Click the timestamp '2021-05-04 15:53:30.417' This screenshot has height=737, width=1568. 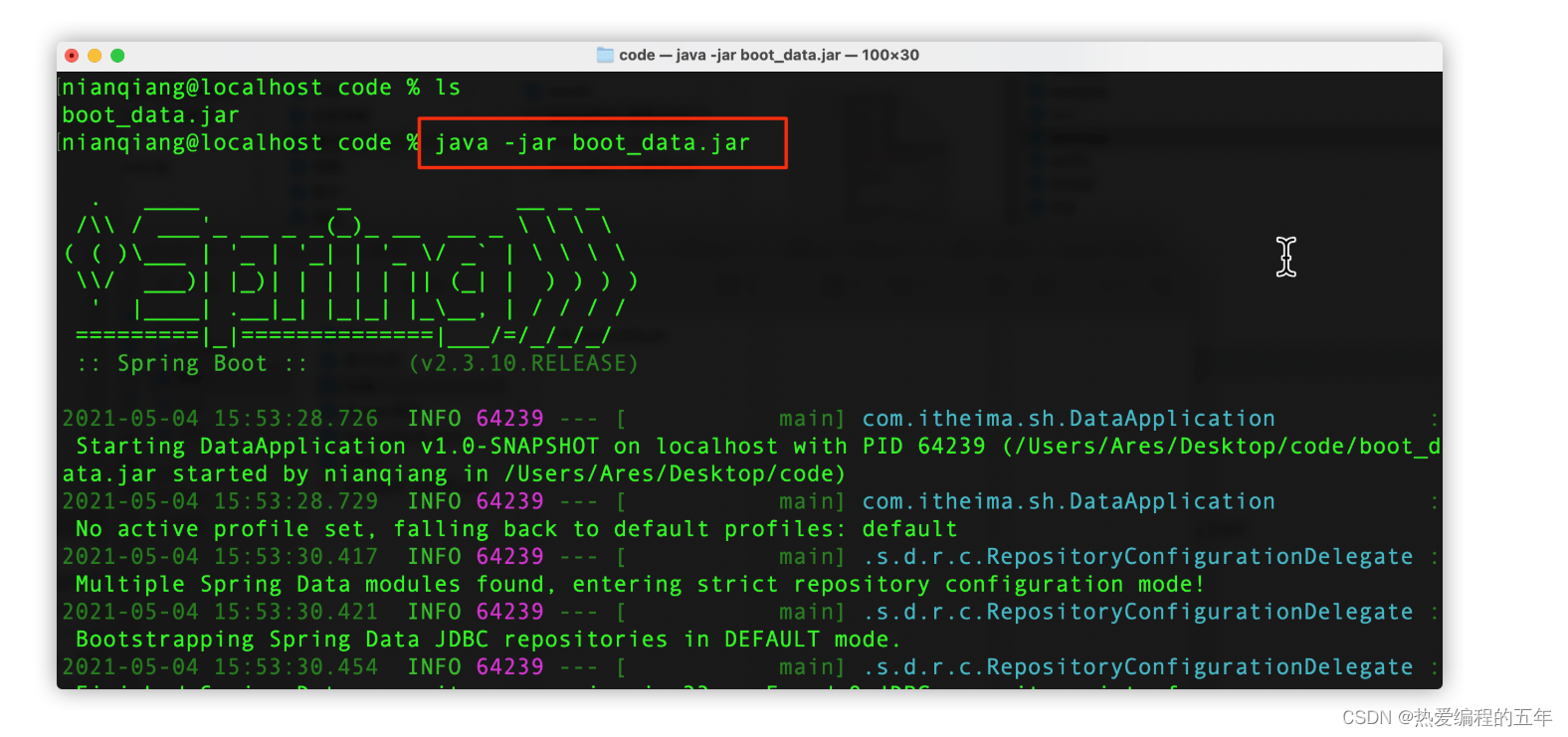220,557
